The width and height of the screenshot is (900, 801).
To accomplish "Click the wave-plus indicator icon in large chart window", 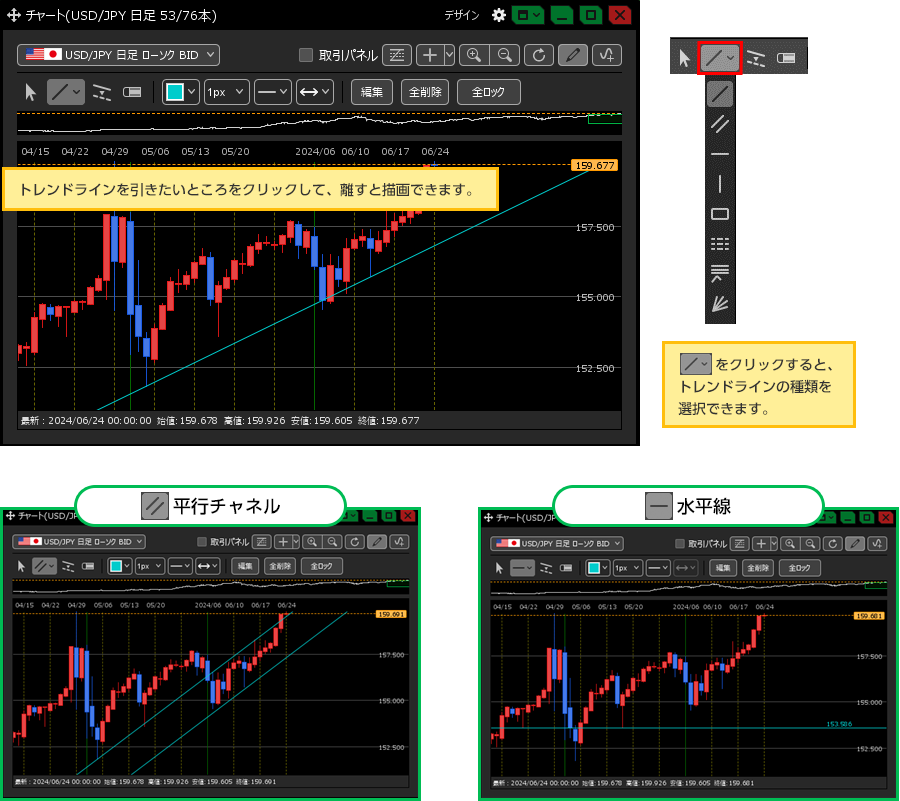I will pyautogui.click(x=607, y=55).
